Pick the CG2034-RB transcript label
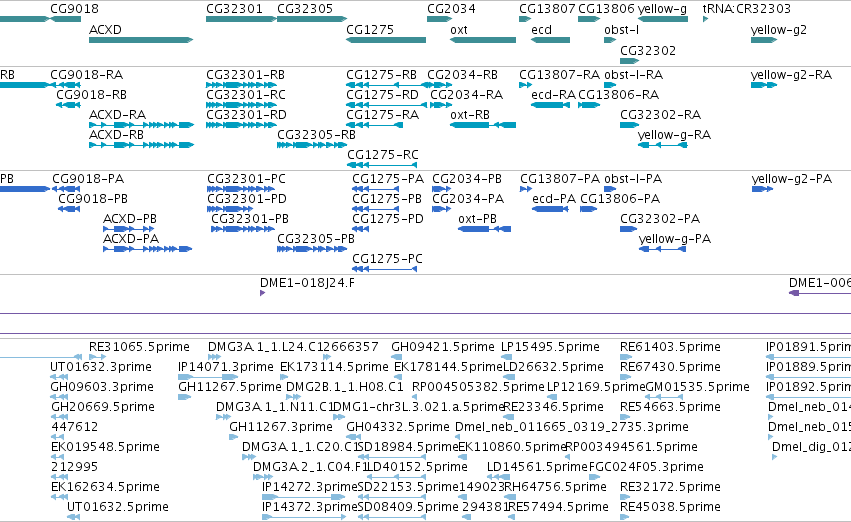Screen dimensions: 851x522 point(462,75)
